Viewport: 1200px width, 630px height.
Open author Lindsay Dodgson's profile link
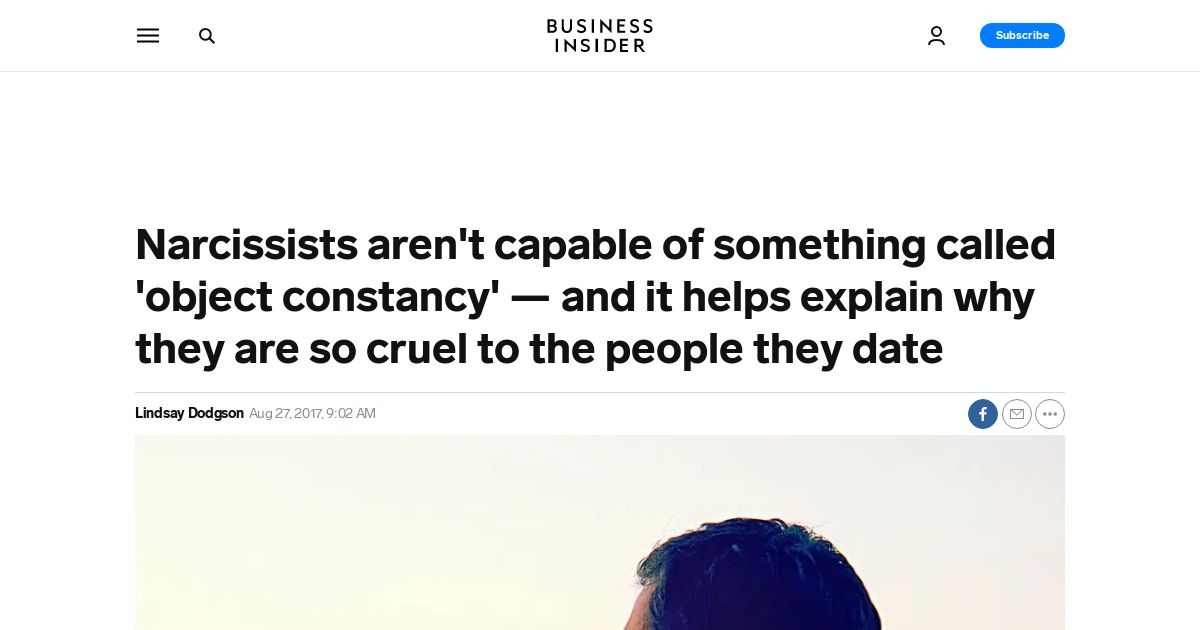(x=189, y=413)
